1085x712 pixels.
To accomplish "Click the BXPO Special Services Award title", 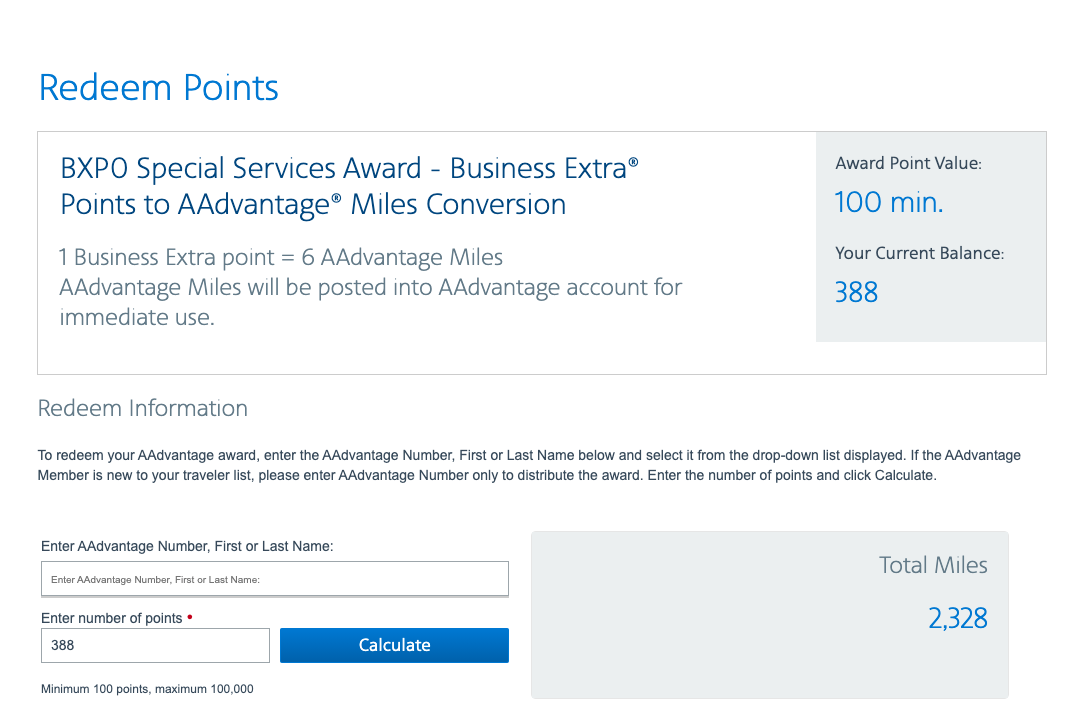I will point(349,186).
